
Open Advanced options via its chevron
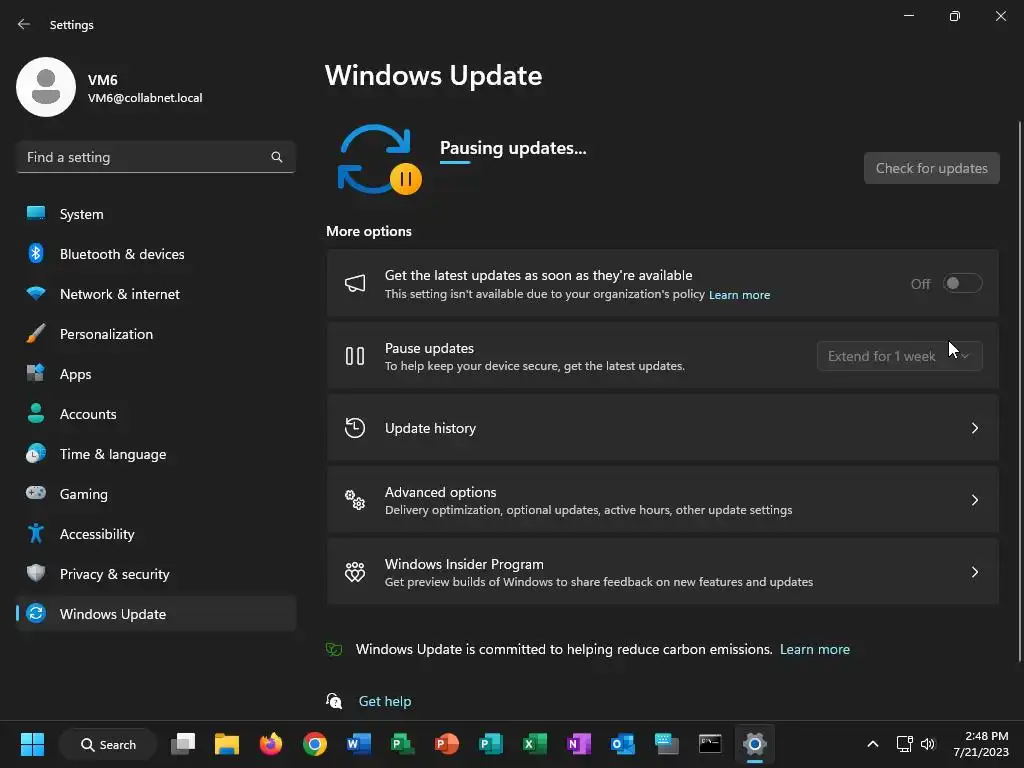pos(974,500)
